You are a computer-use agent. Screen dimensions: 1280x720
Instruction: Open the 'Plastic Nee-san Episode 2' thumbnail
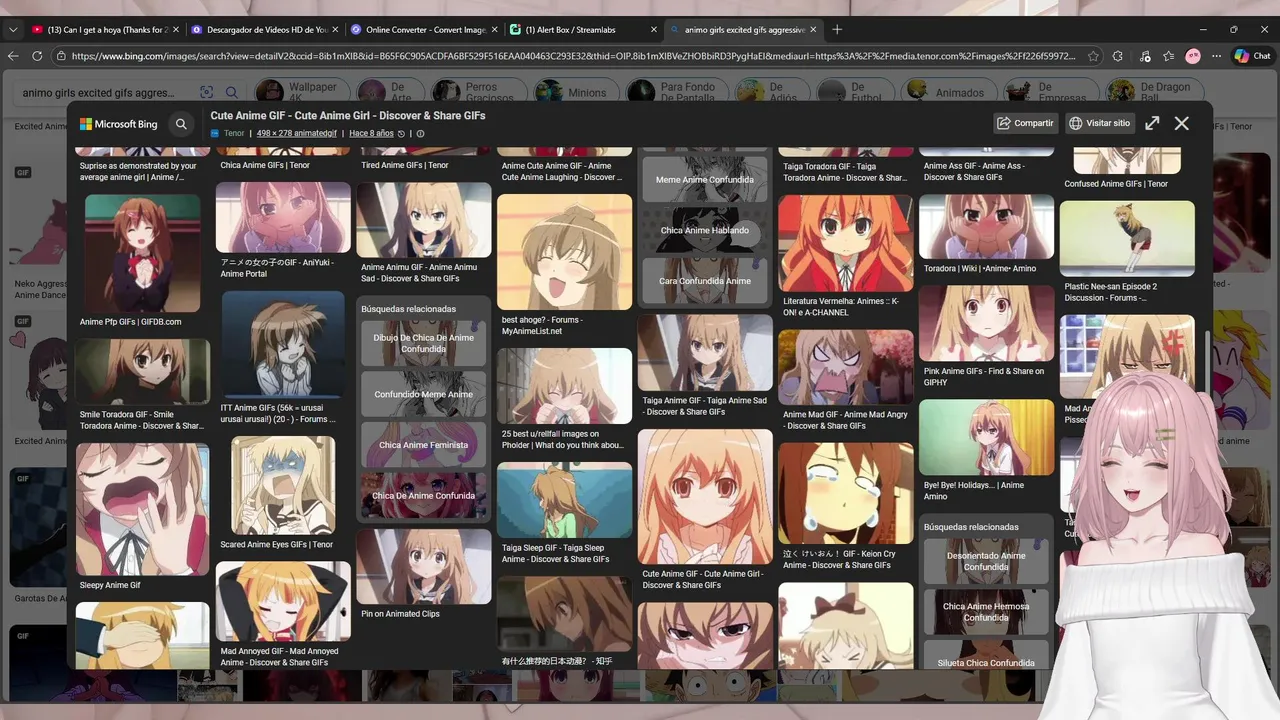[1127, 239]
